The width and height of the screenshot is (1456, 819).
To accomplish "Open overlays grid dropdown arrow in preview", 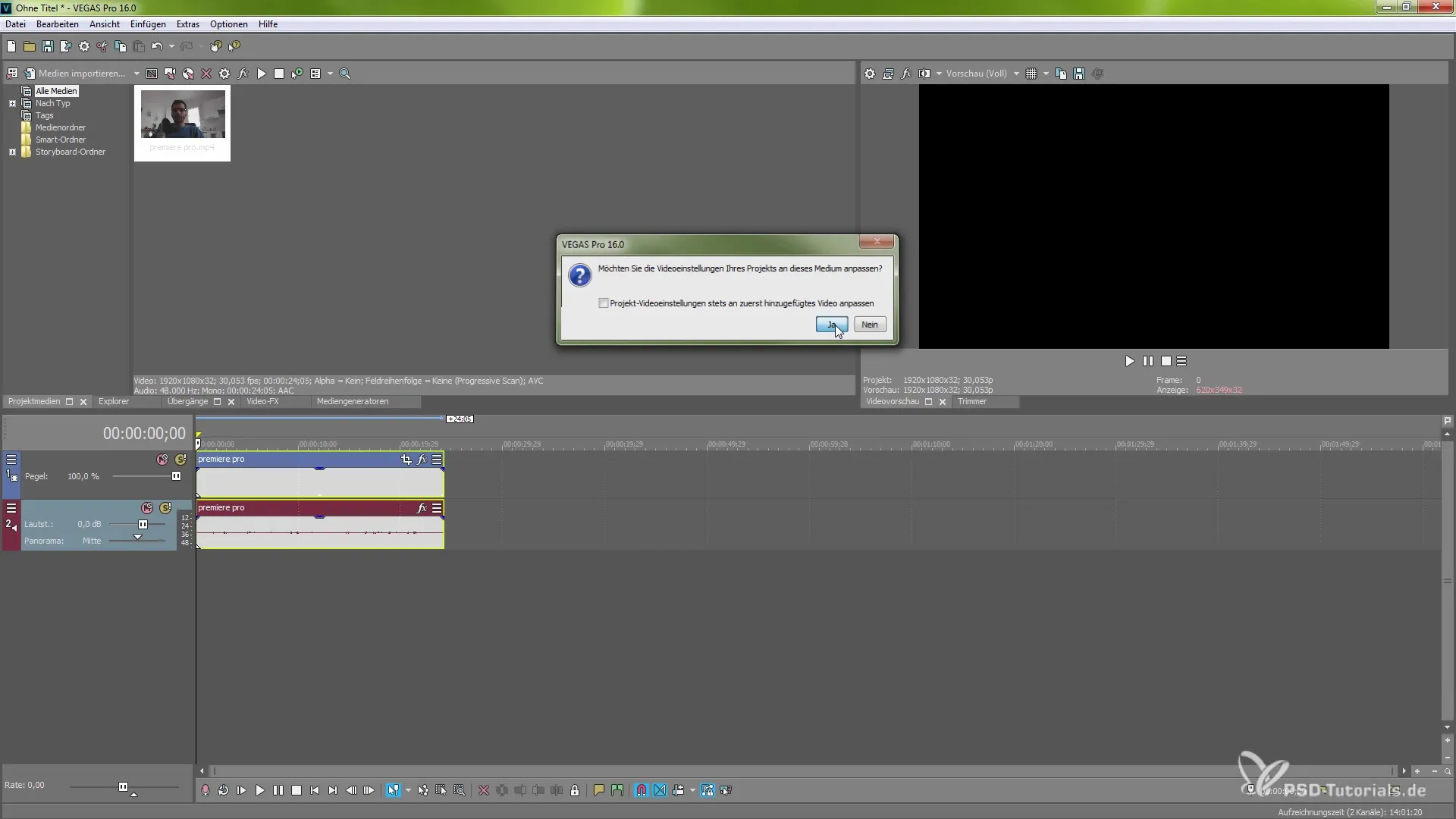I will pyautogui.click(x=1046, y=74).
